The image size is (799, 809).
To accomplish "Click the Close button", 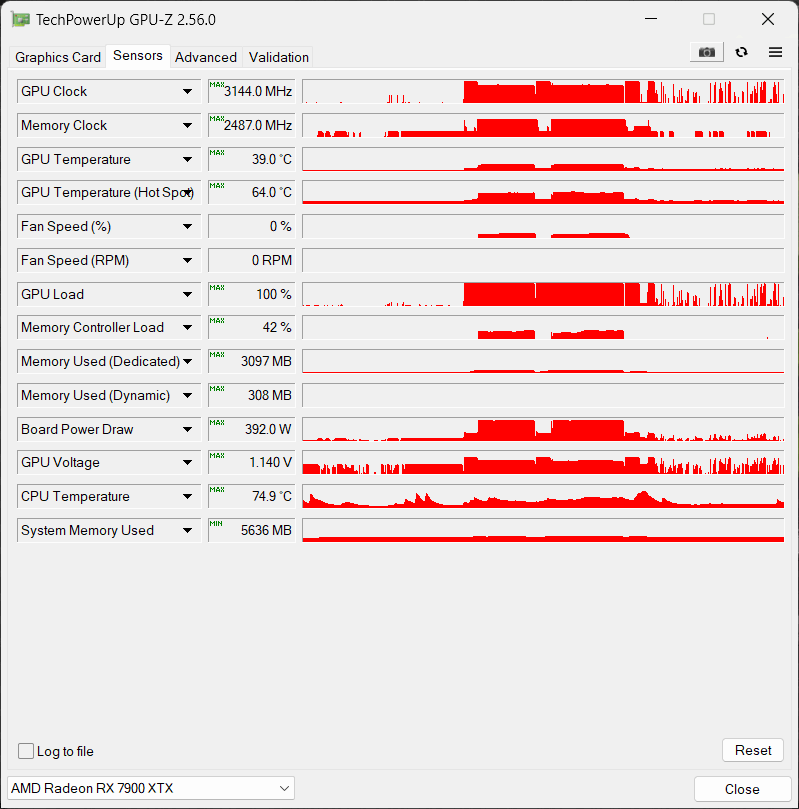I will [x=742, y=789].
